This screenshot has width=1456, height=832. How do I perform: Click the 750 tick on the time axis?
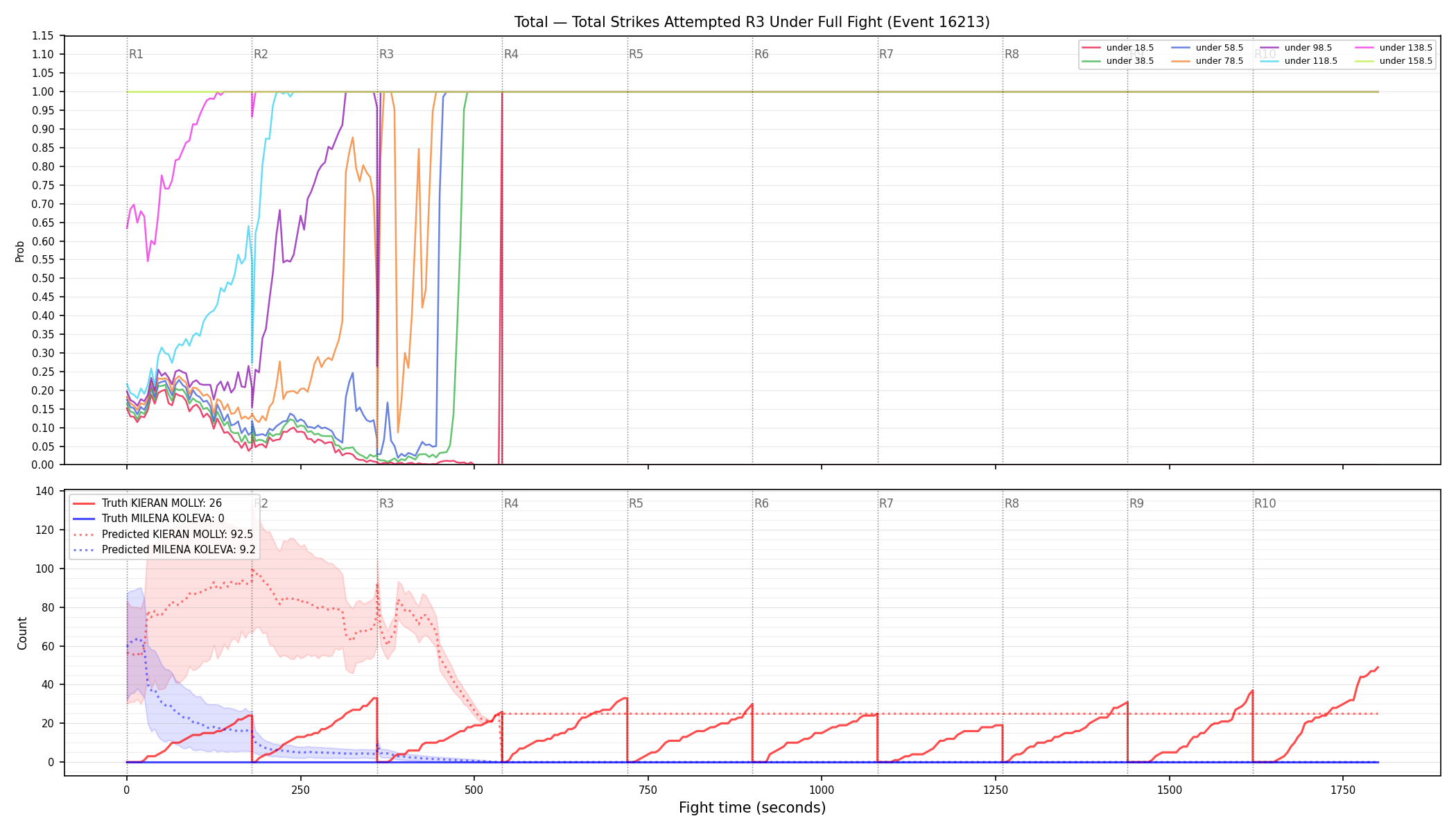click(648, 790)
